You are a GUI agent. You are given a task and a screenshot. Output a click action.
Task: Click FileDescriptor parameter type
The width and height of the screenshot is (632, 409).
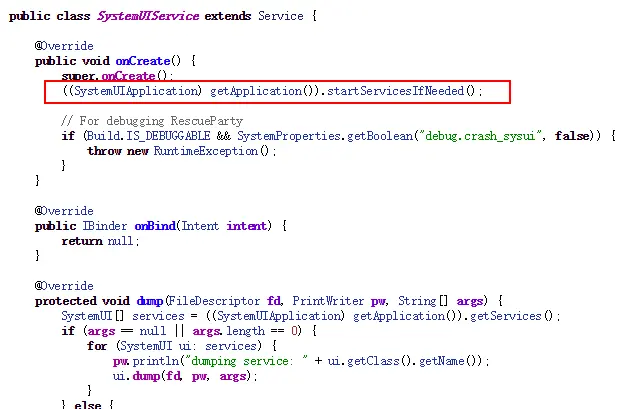click(214, 301)
